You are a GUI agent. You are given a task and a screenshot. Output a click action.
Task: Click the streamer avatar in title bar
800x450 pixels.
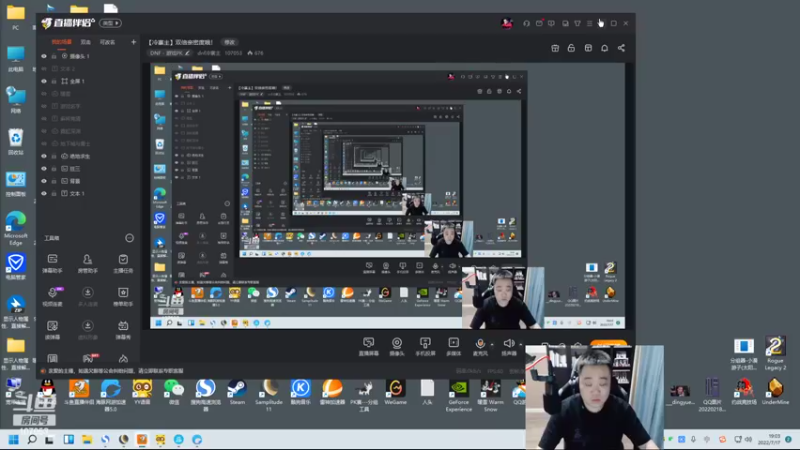coord(507,23)
